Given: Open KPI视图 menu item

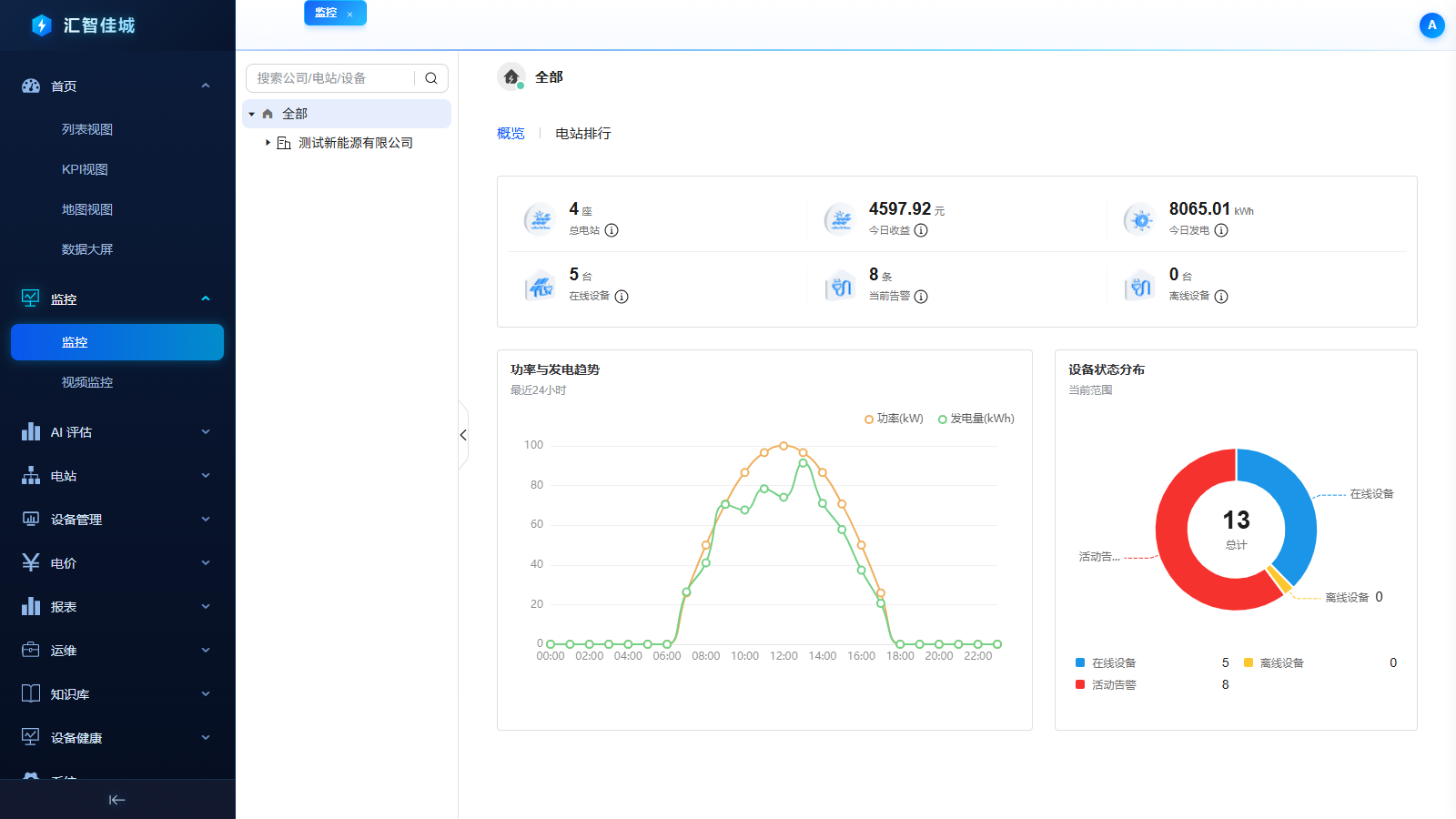Looking at the screenshot, I should (x=85, y=169).
